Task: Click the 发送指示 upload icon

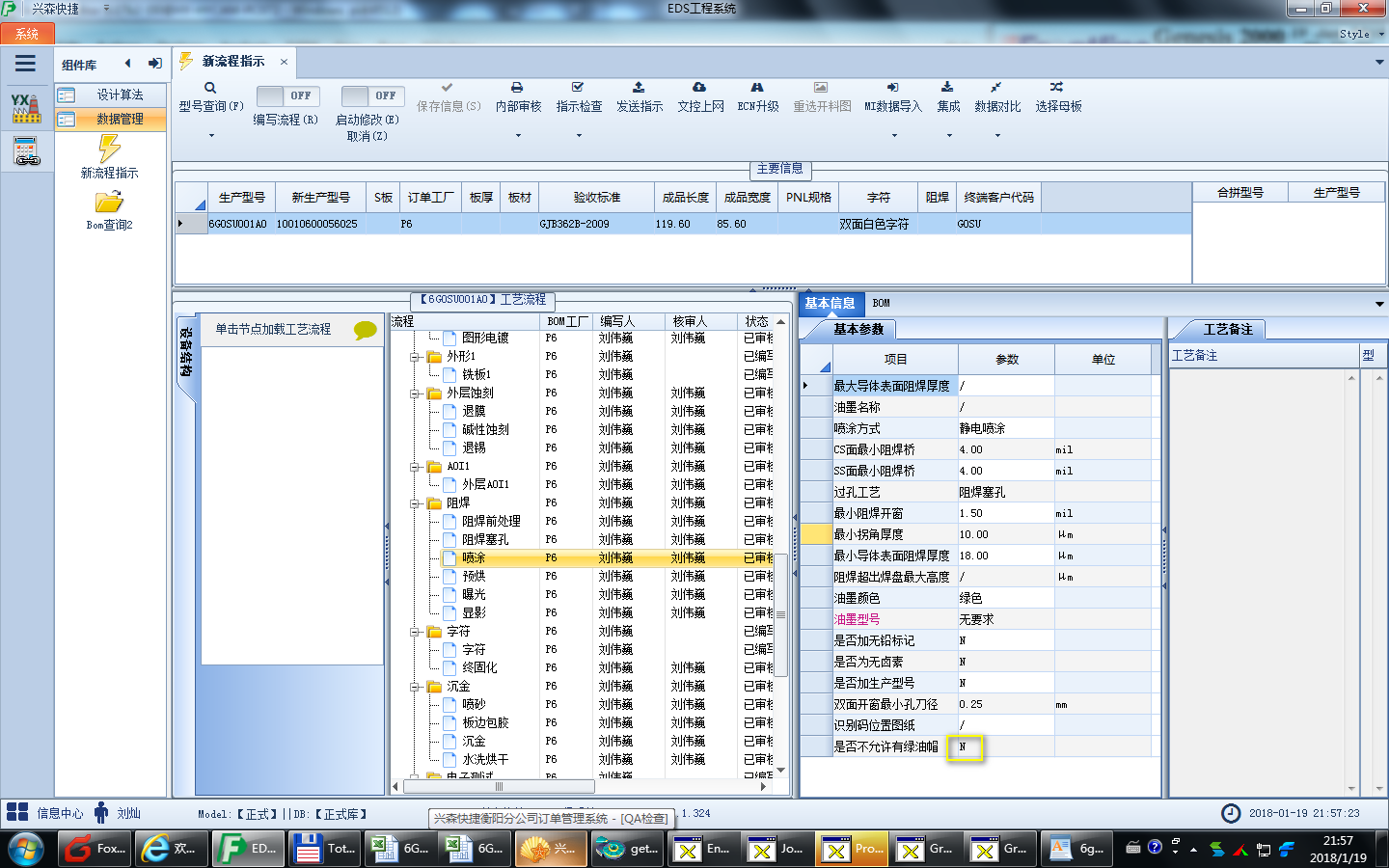Action: pyautogui.click(x=639, y=88)
